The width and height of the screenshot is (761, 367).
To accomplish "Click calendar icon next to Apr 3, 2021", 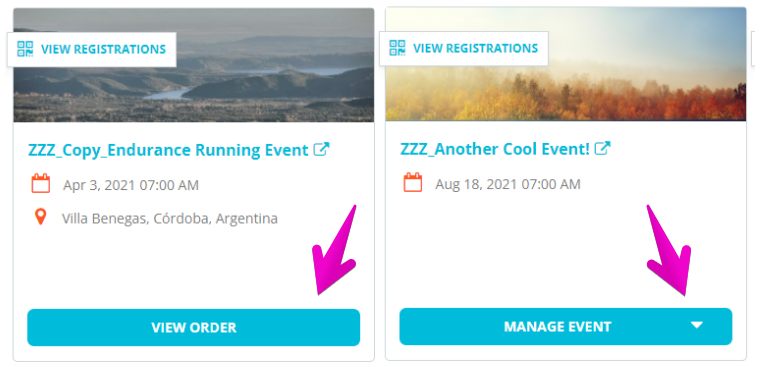I will [41, 184].
